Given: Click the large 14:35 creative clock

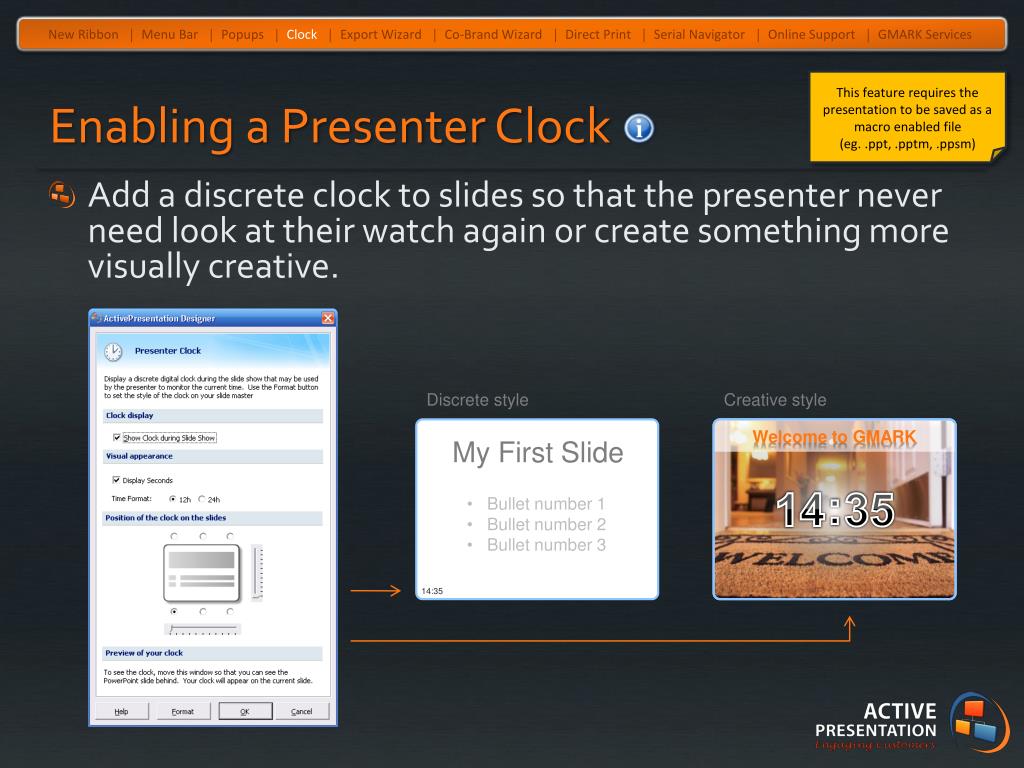Looking at the screenshot, I should click(835, 509).
